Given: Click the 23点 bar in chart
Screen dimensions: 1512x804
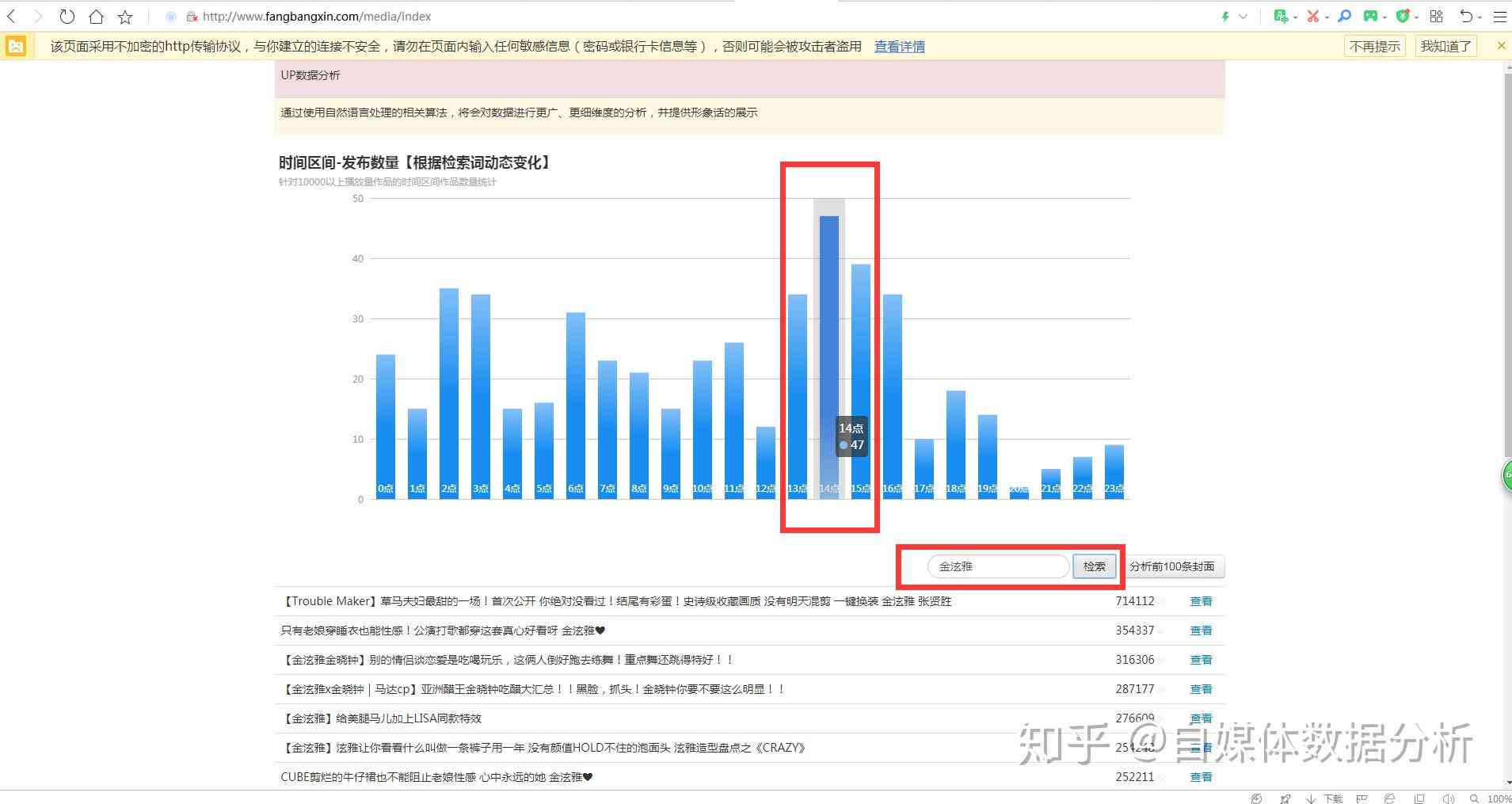Looking at the screenshot, I should (x=1114, y=472).
